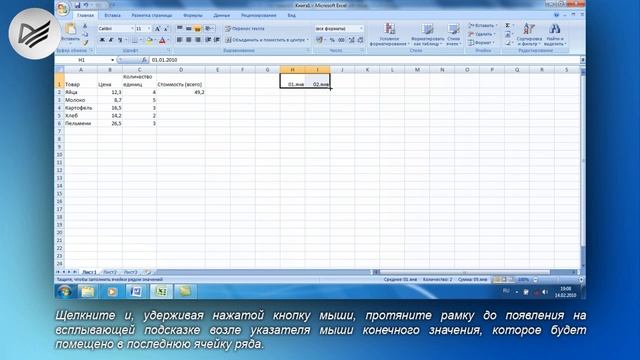This screenshot has width=640, height=360.
Task: Open Стили ячеек gallery
Action: 453,34
